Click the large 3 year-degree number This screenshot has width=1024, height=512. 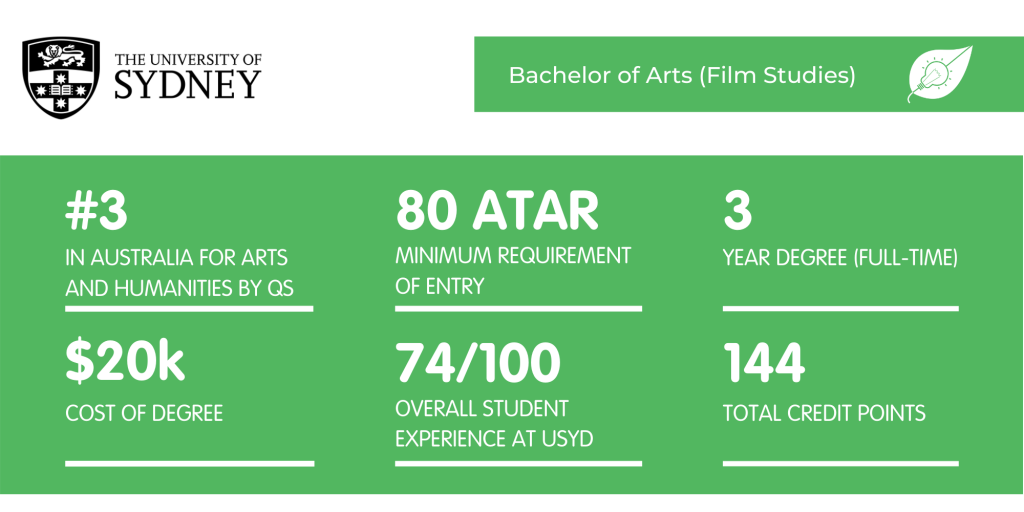click(x=738, y=211)
